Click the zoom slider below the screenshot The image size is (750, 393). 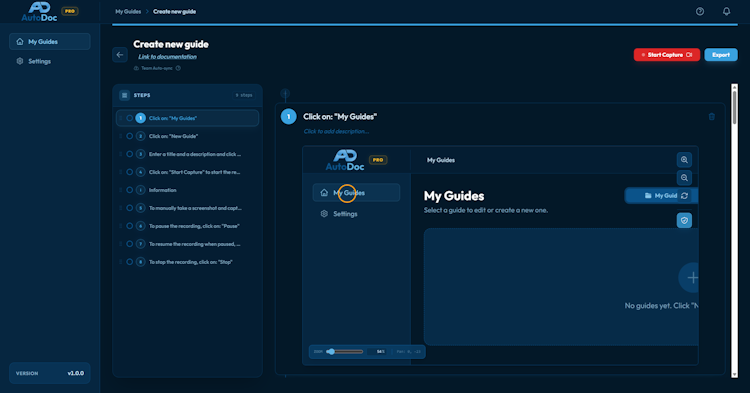click(344, 351)
